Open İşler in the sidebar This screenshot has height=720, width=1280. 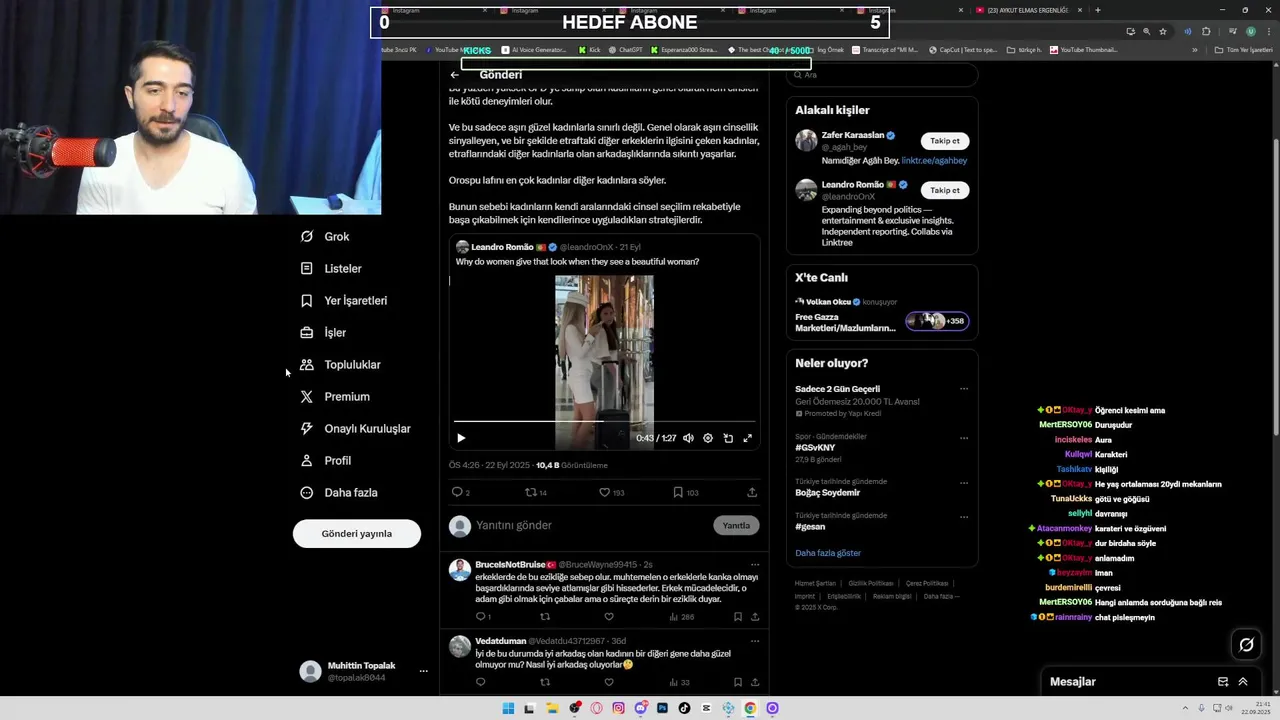coord(324,333)
